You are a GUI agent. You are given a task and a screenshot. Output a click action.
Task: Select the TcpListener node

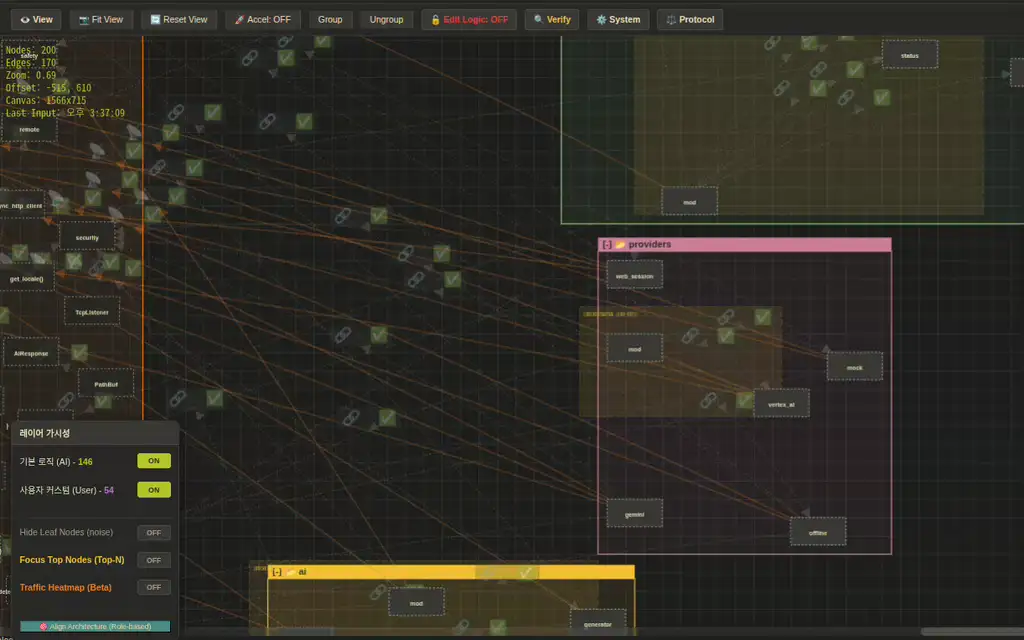pyautogui.click(x=91, y=312)
